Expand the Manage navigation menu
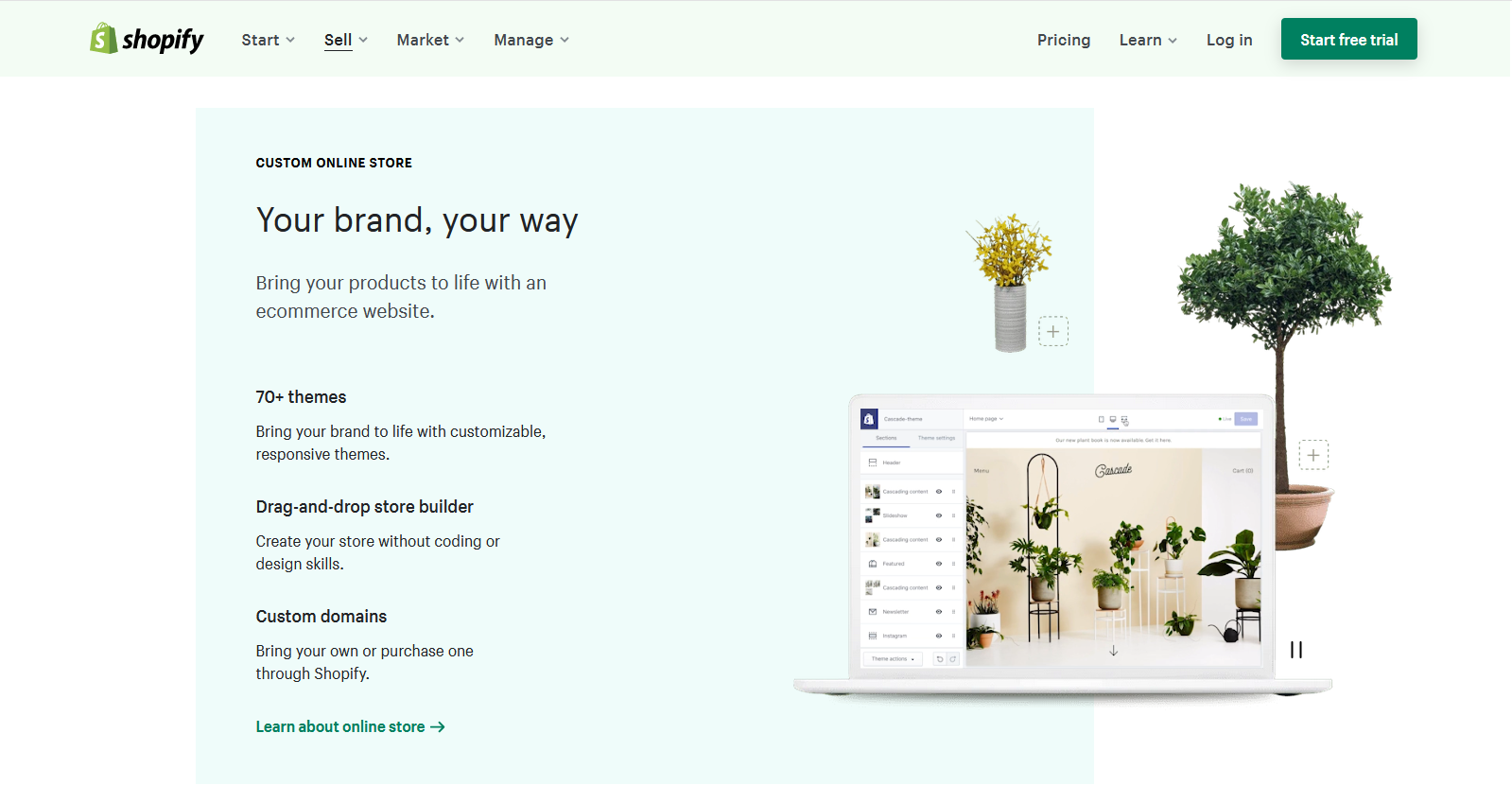 click(531, 40)
